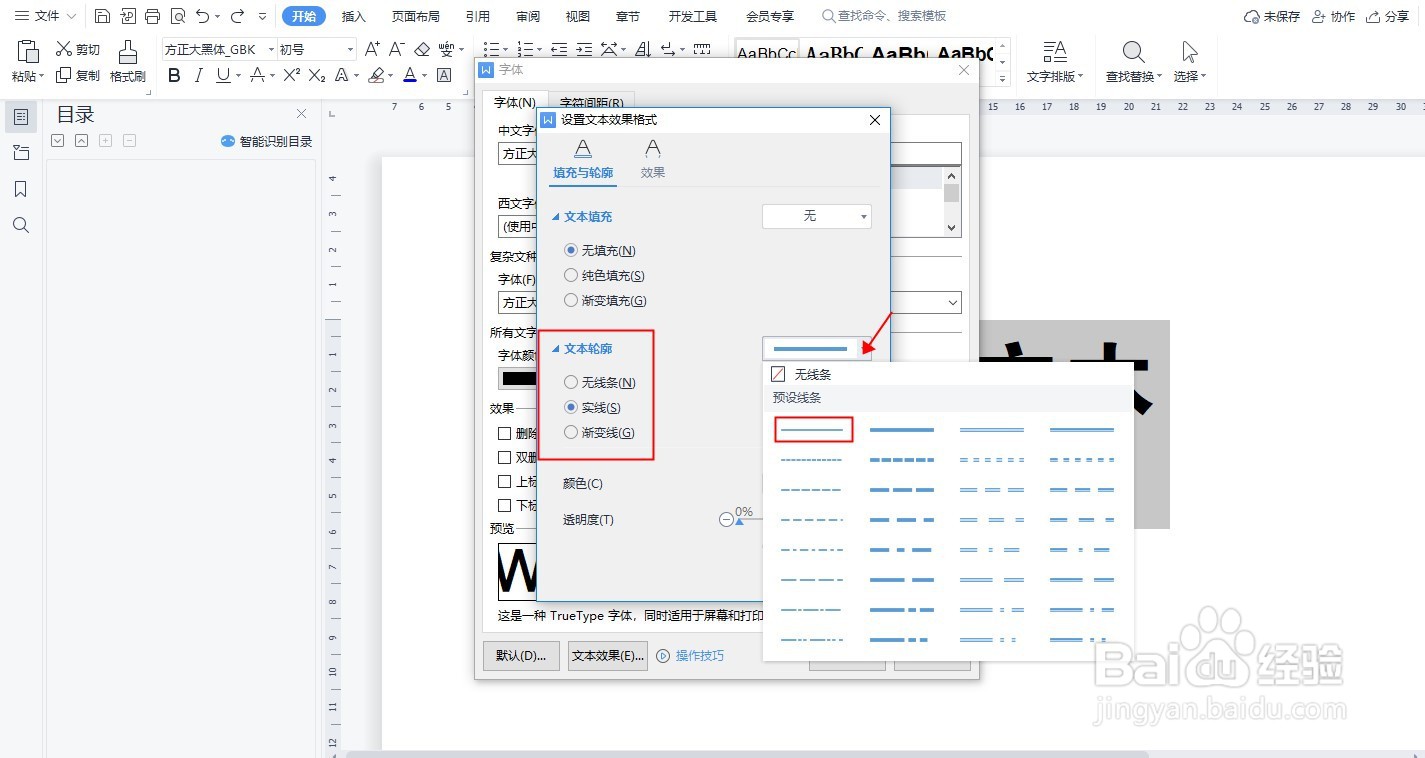Image resolution: width=1425 pixels, height=758 pixels.
Task: Switch to the Page Layout (页面布局) tab
Action: (x=416, y=16)
